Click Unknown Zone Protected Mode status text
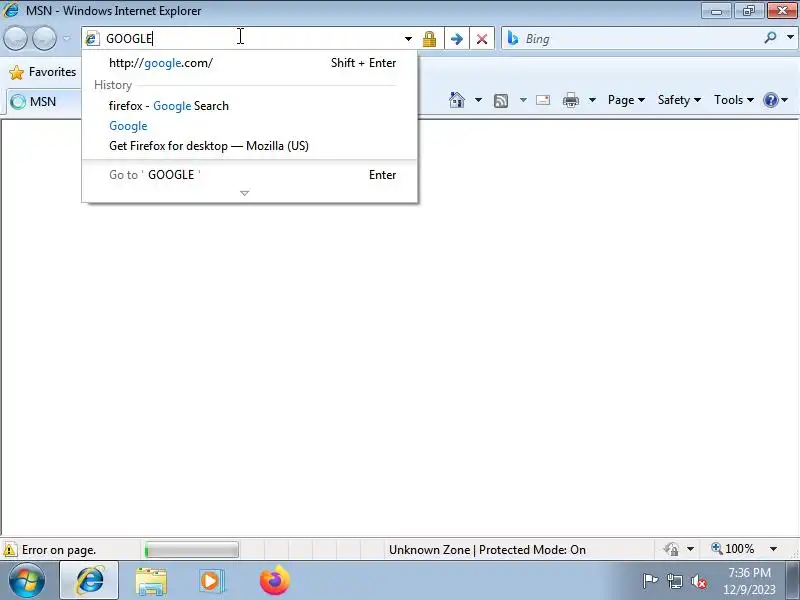 (487, 549)
